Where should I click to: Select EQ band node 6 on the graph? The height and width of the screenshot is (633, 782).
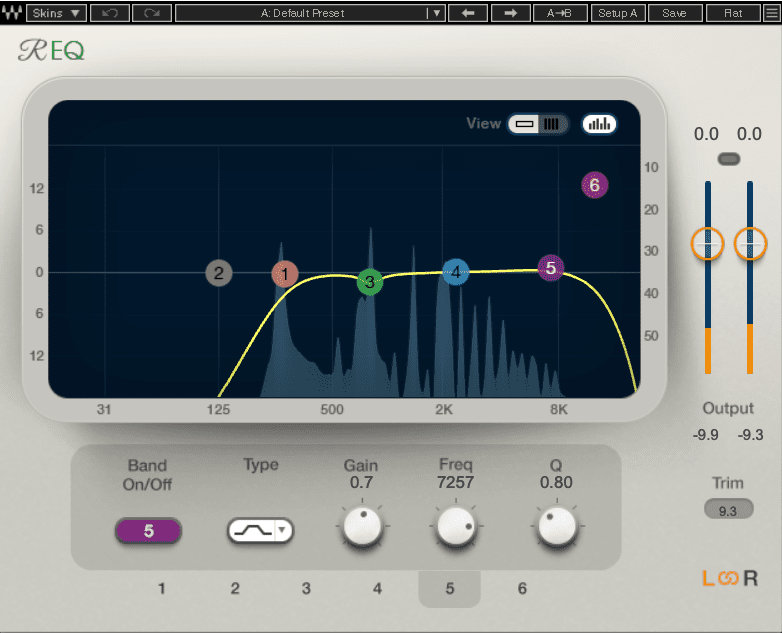click(x=594, y=185)
